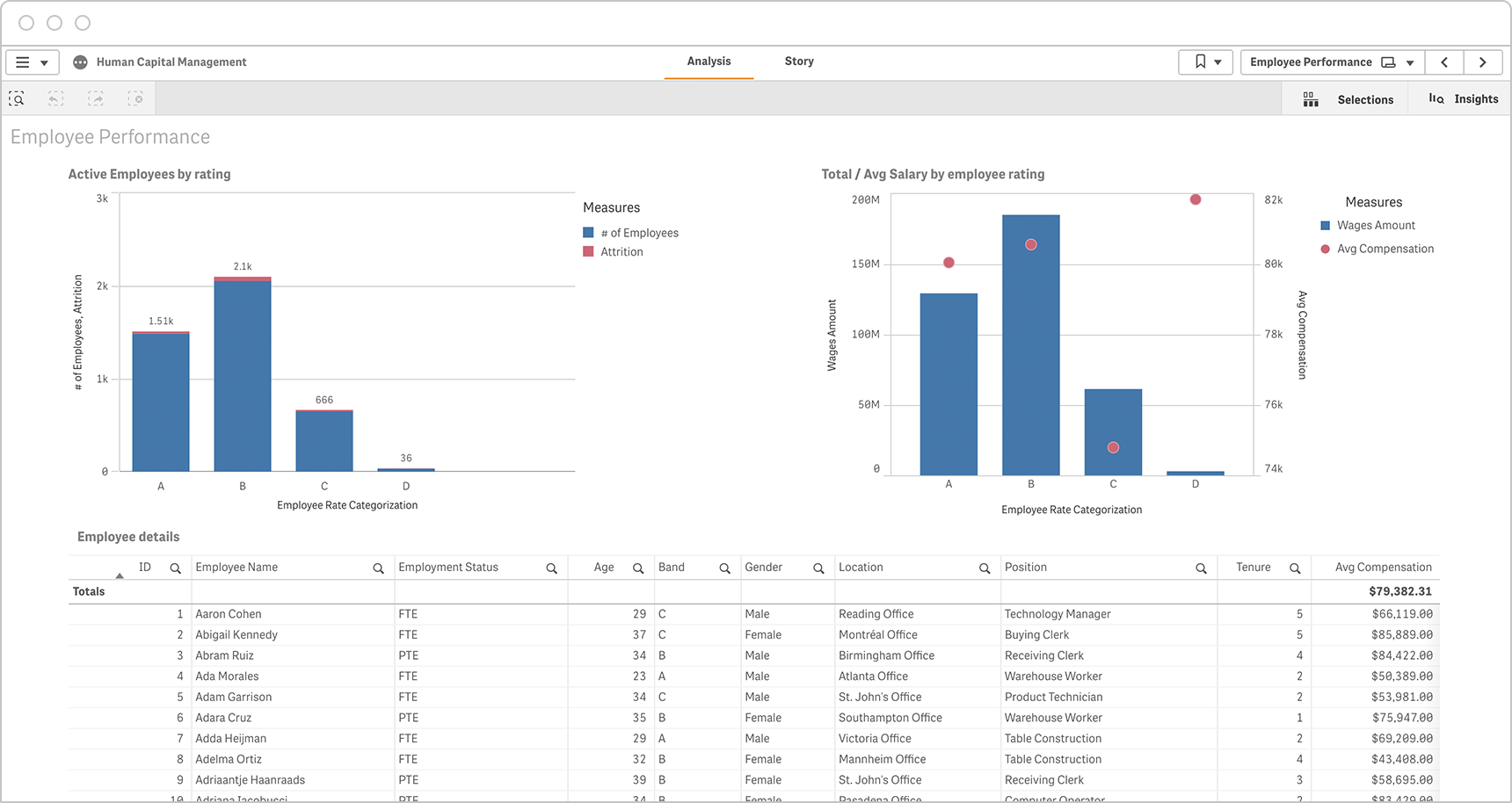The image size is (1512, 803).
Task: Click the Avg Compensation point for rating D
Action: click(x=1196, y=199)
